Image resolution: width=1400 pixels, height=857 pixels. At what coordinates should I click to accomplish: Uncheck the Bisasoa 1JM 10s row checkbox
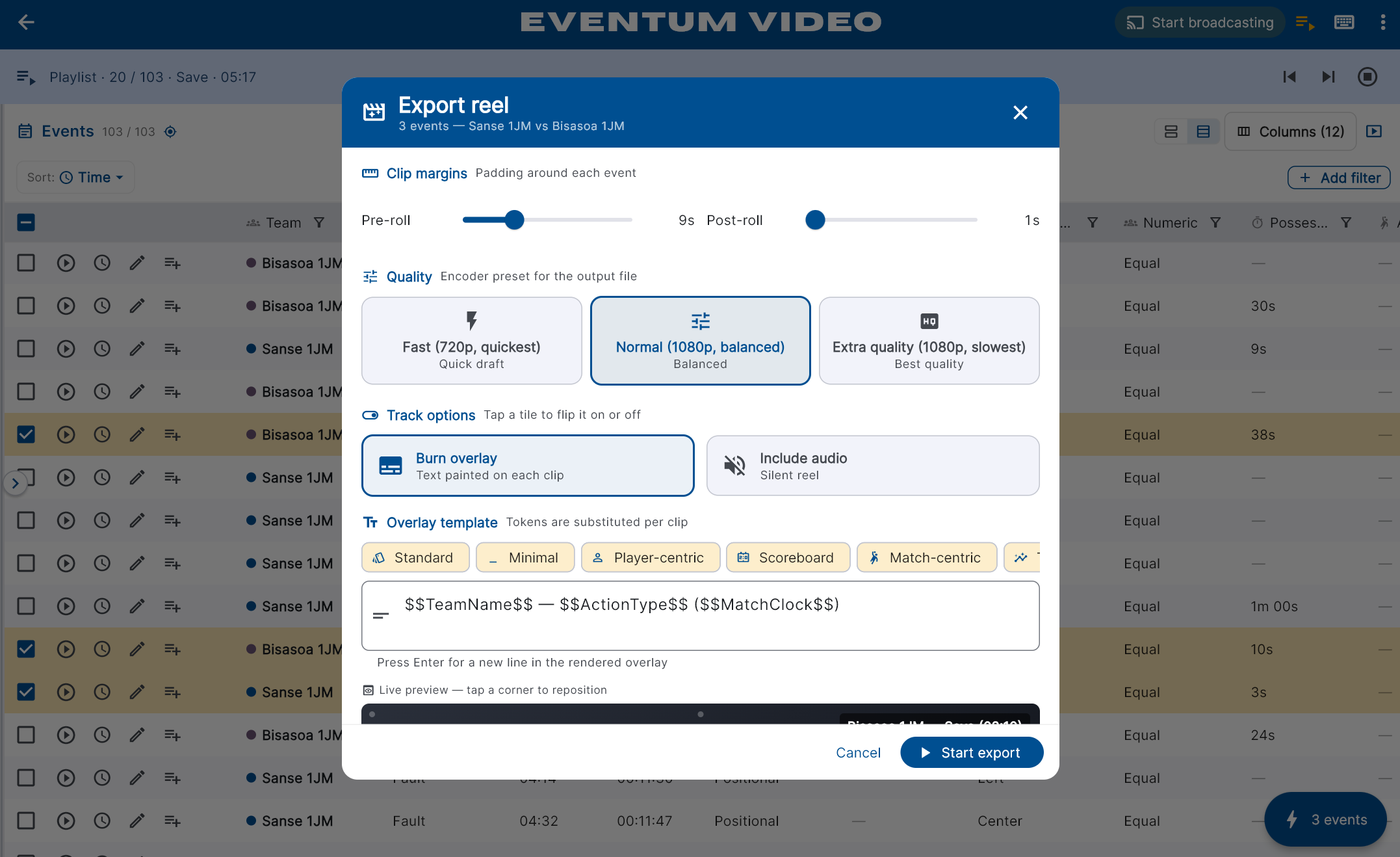[x=26, y=649]
